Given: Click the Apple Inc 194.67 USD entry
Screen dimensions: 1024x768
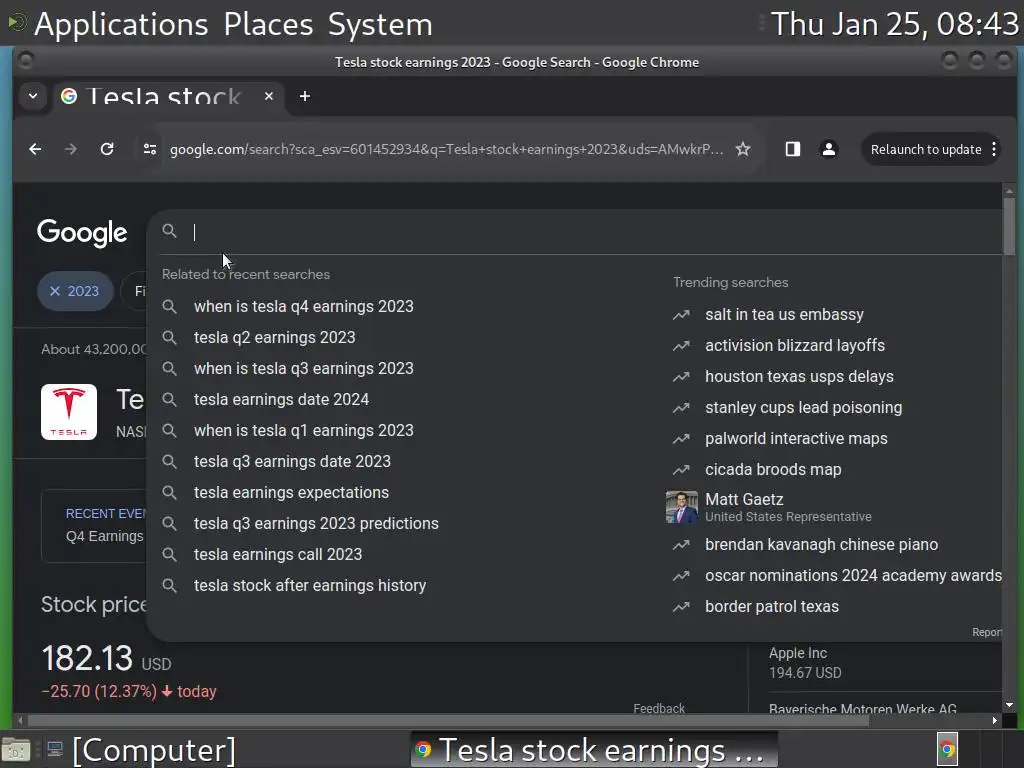Looking at the screenshot, I should click(805, 663).
